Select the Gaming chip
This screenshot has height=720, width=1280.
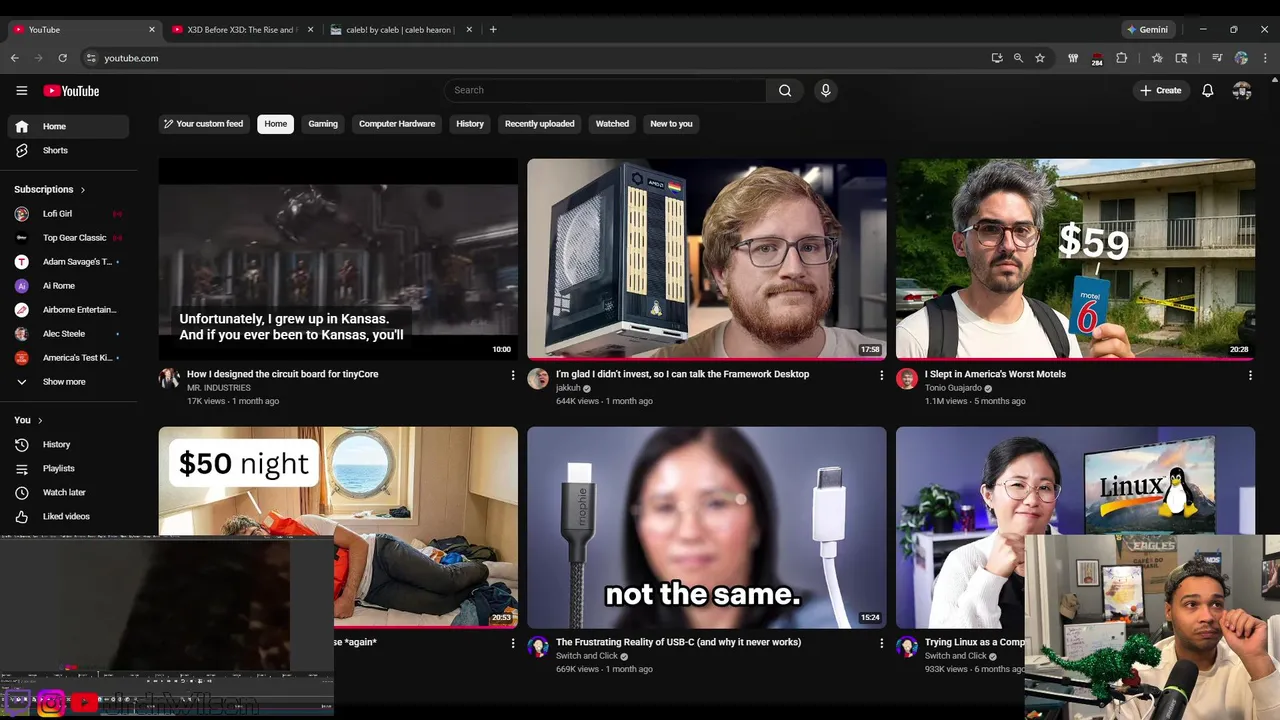323,124
